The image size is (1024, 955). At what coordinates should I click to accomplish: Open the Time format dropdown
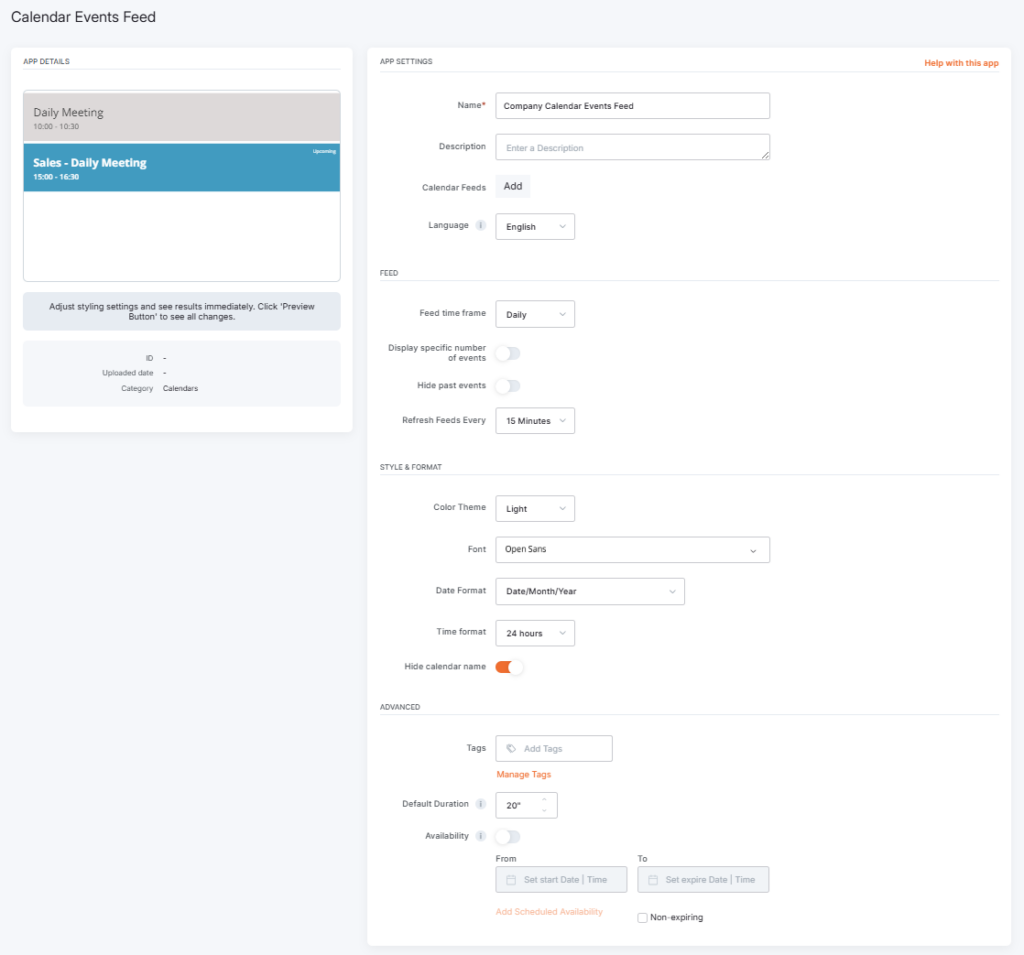tap(534, 632)
